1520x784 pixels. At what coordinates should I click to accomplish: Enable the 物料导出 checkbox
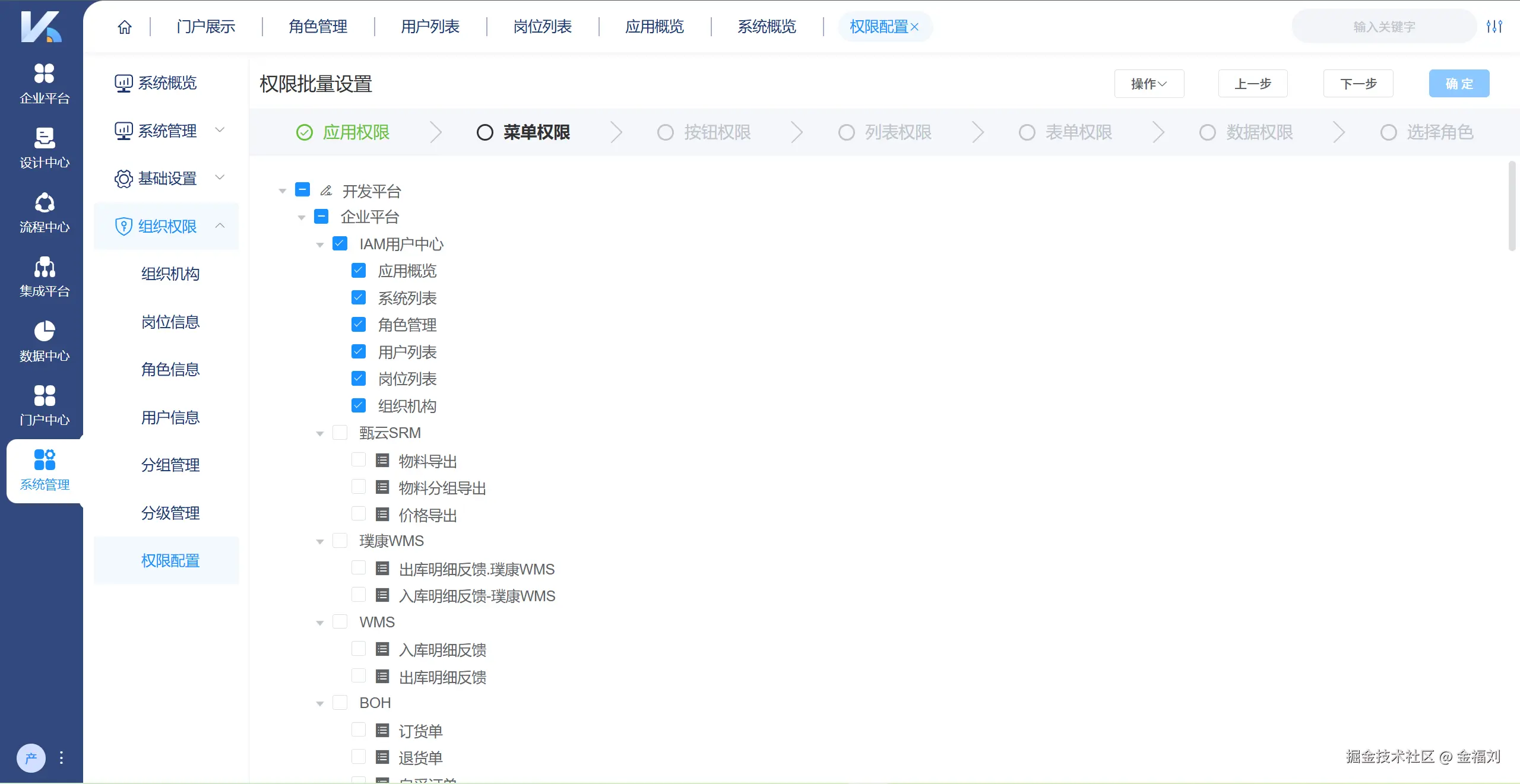pyautogui.click(x=359, y=460)
